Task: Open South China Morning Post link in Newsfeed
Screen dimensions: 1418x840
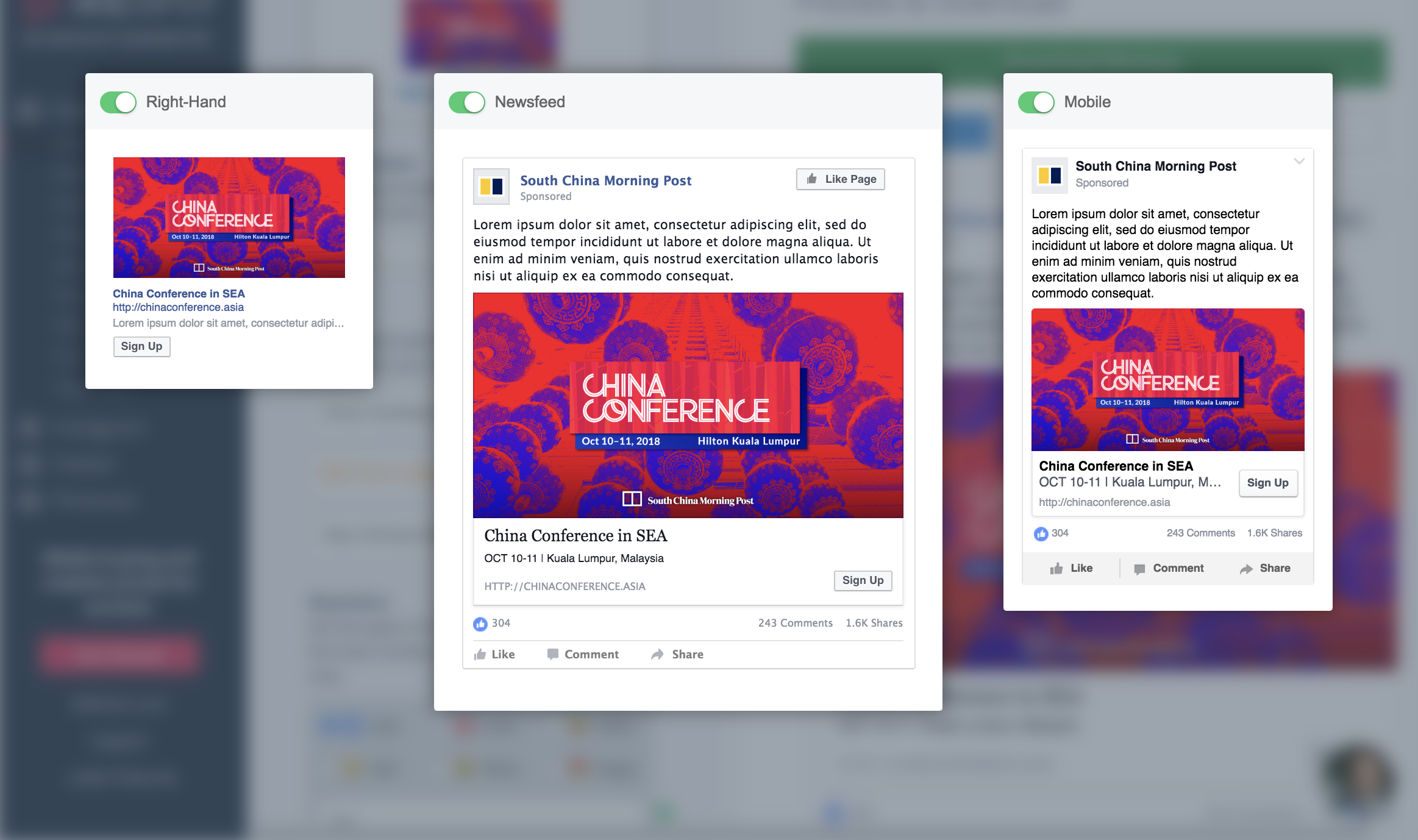Action: coord(605,180)
